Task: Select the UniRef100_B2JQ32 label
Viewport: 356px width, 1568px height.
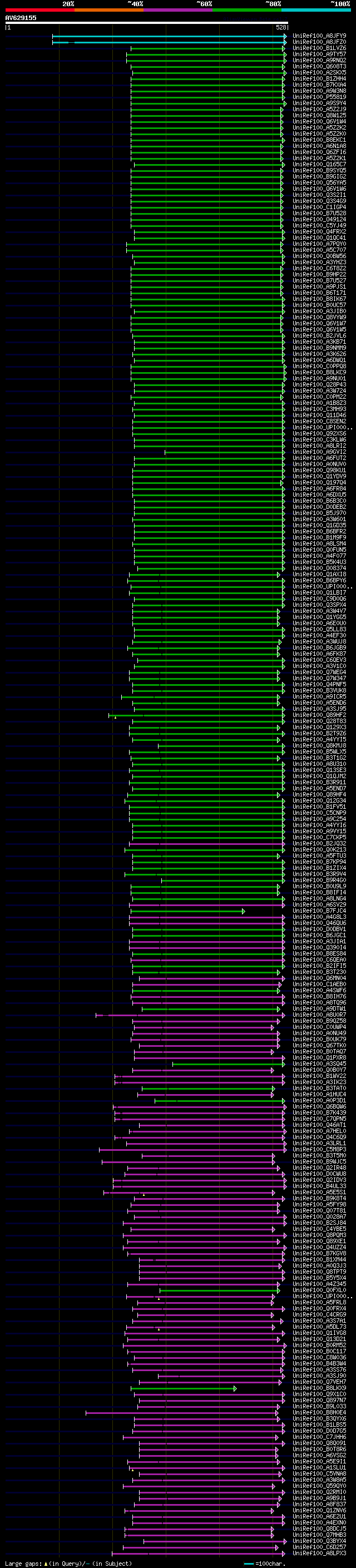Action: point(319,843)
